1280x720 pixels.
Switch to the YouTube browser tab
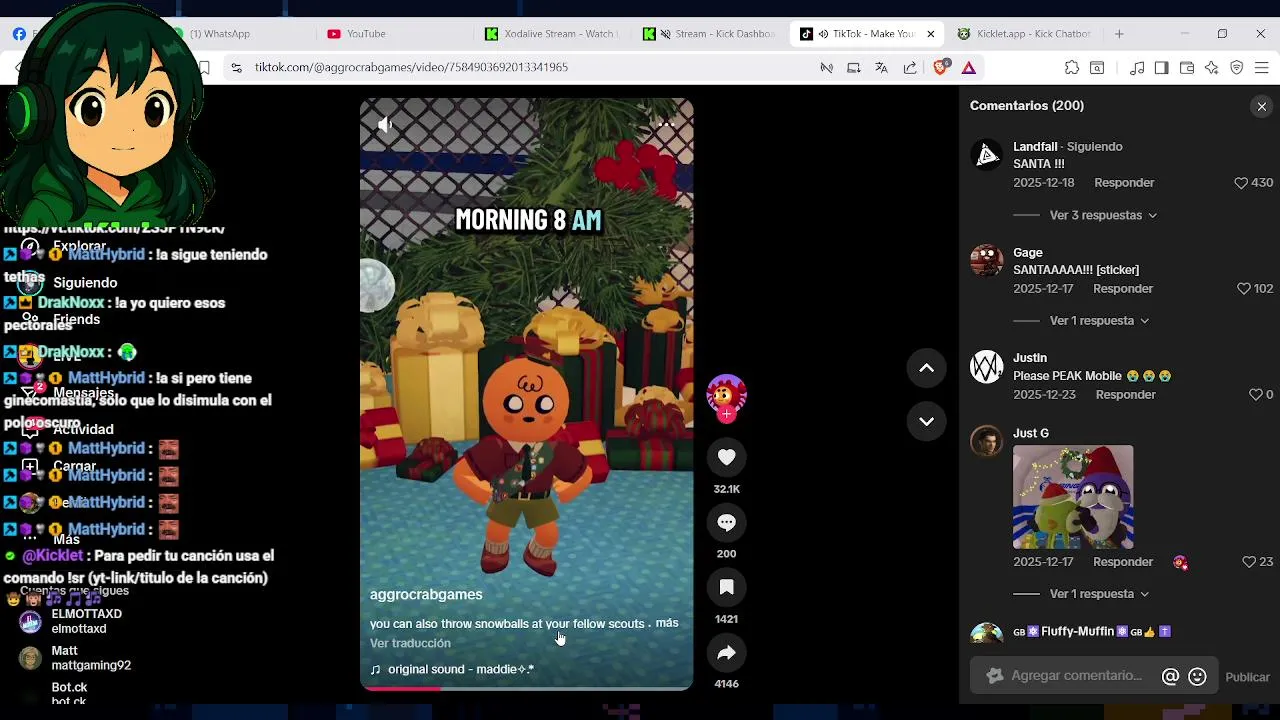[x=390, y=34]
